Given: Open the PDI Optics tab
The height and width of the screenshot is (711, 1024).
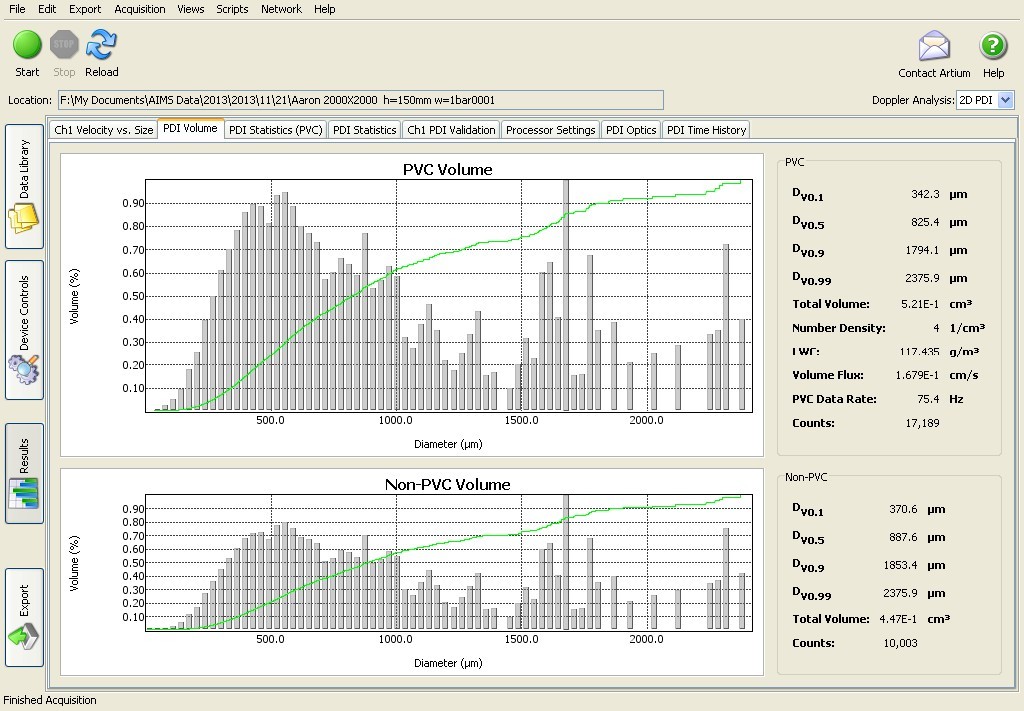Looking at the screenshot, I should pyautogui.click(x=631, y=130).
